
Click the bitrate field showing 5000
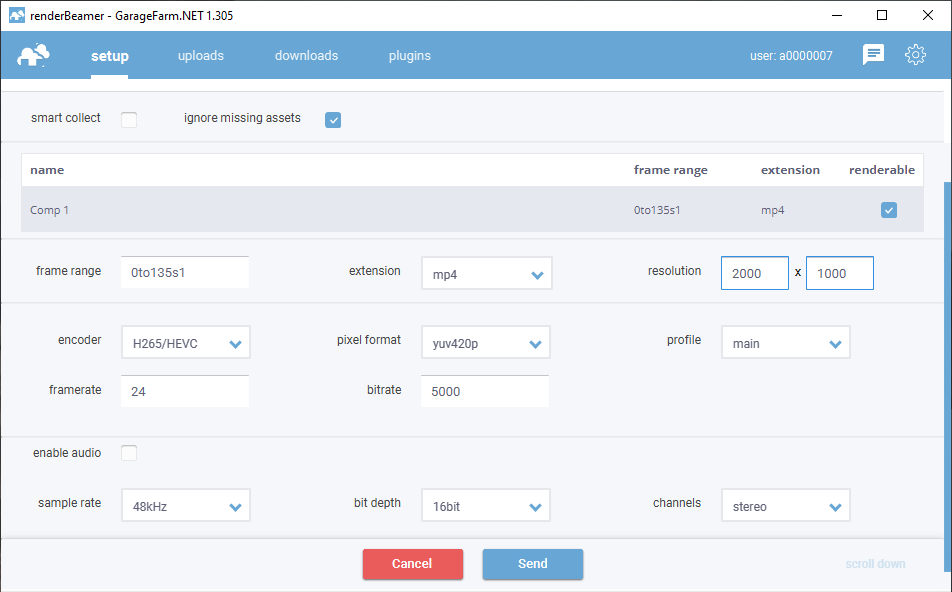tap(485, 391)
